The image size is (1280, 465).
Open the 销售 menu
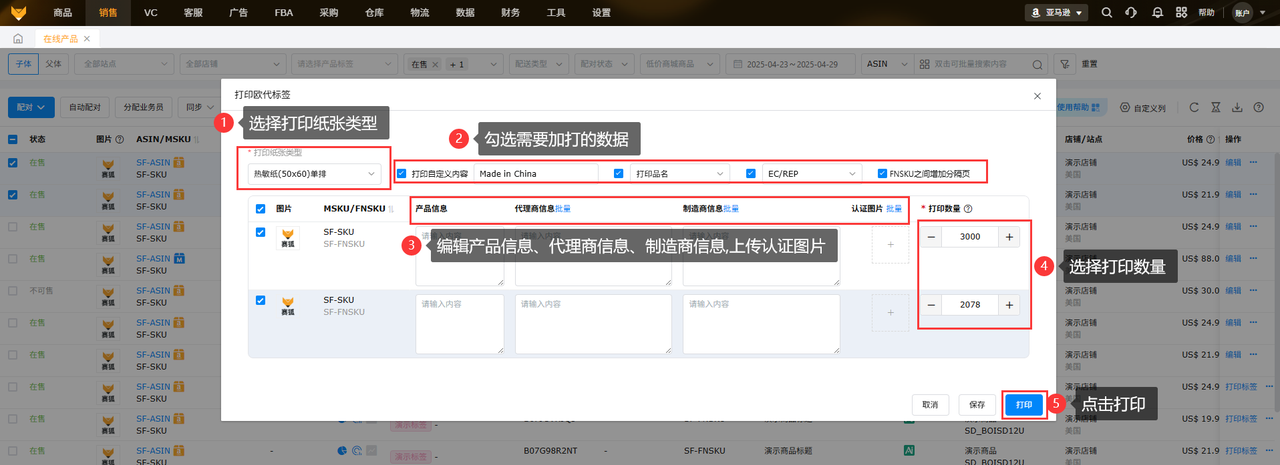(x=108, y=13)
